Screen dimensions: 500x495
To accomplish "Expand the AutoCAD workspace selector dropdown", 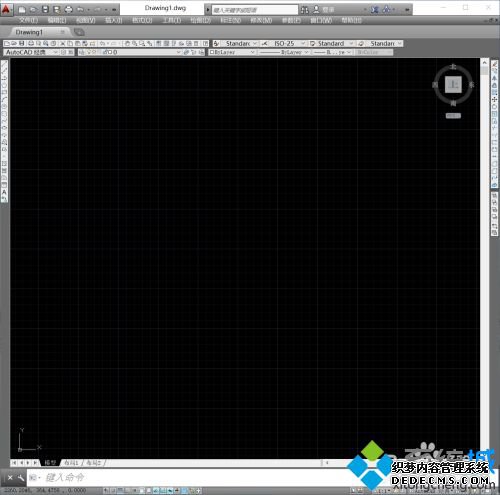I will (31, 52).
